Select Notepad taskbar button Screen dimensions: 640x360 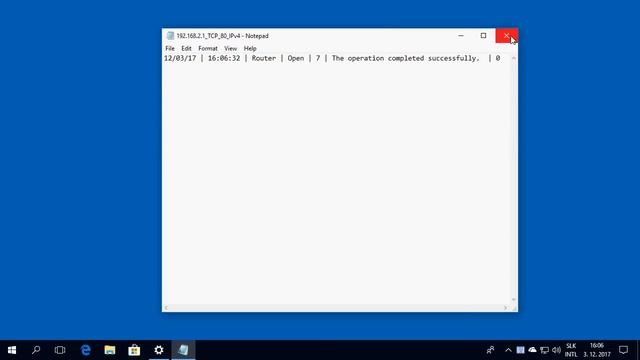pos(183,350)
